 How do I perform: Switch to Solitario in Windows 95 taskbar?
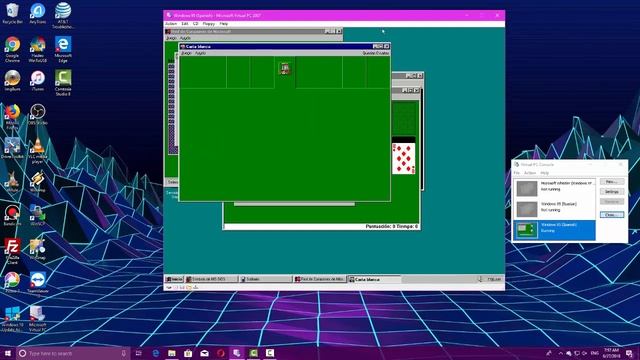click(265, 279)
